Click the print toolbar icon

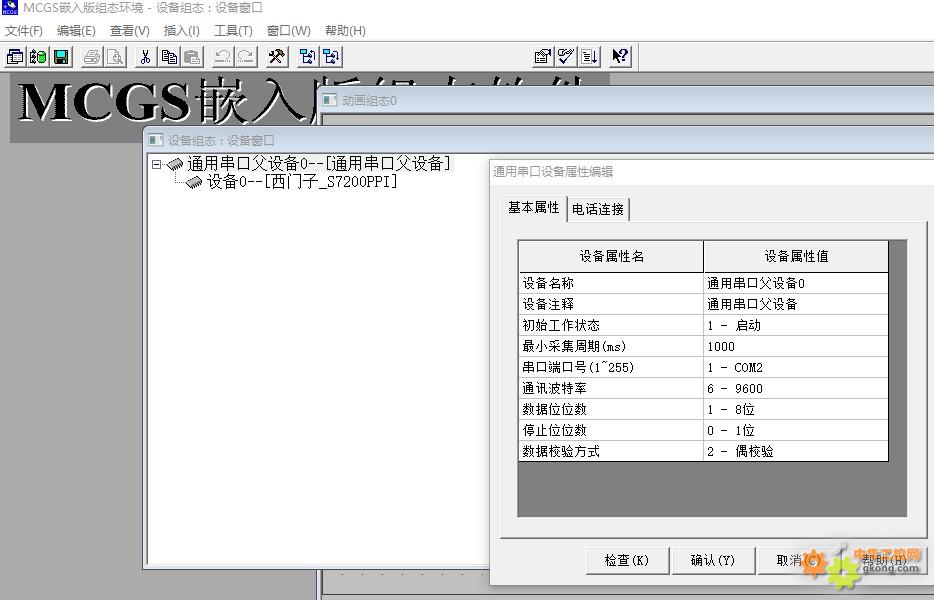(92, 57)
